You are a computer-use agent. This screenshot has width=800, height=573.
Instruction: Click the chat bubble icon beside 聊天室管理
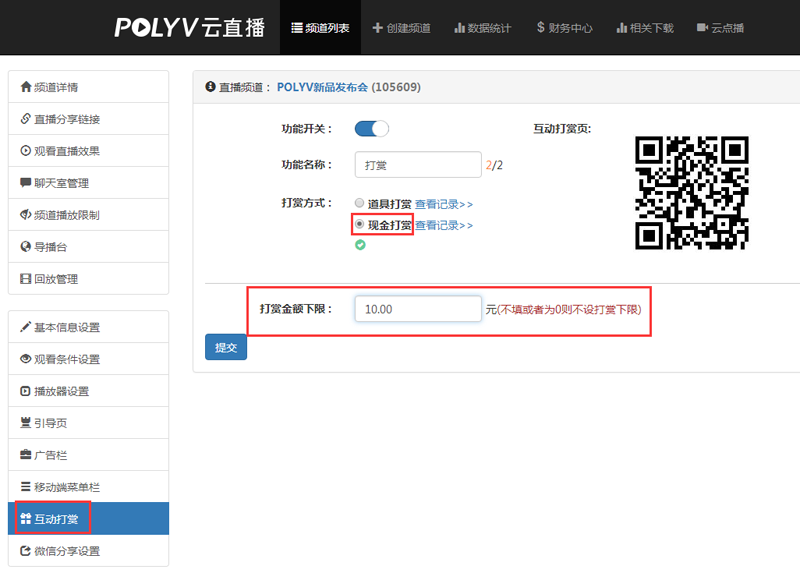[x=26, y=183]
